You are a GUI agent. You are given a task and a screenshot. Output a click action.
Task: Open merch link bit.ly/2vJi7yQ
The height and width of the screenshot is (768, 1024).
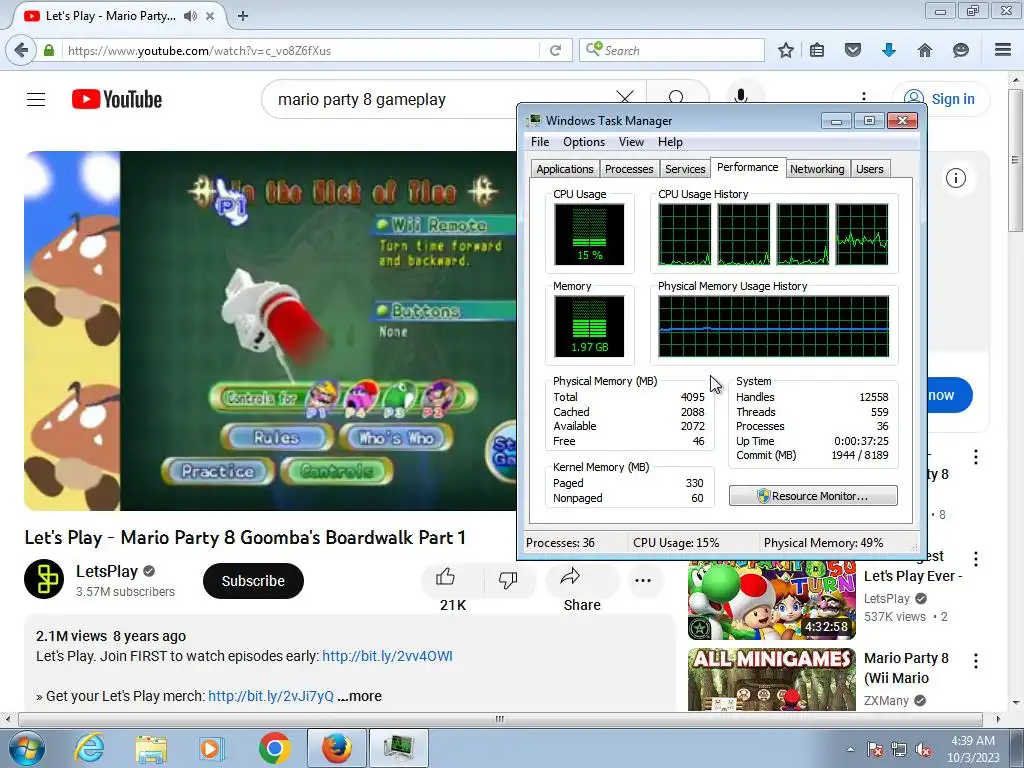click(271, 696)
